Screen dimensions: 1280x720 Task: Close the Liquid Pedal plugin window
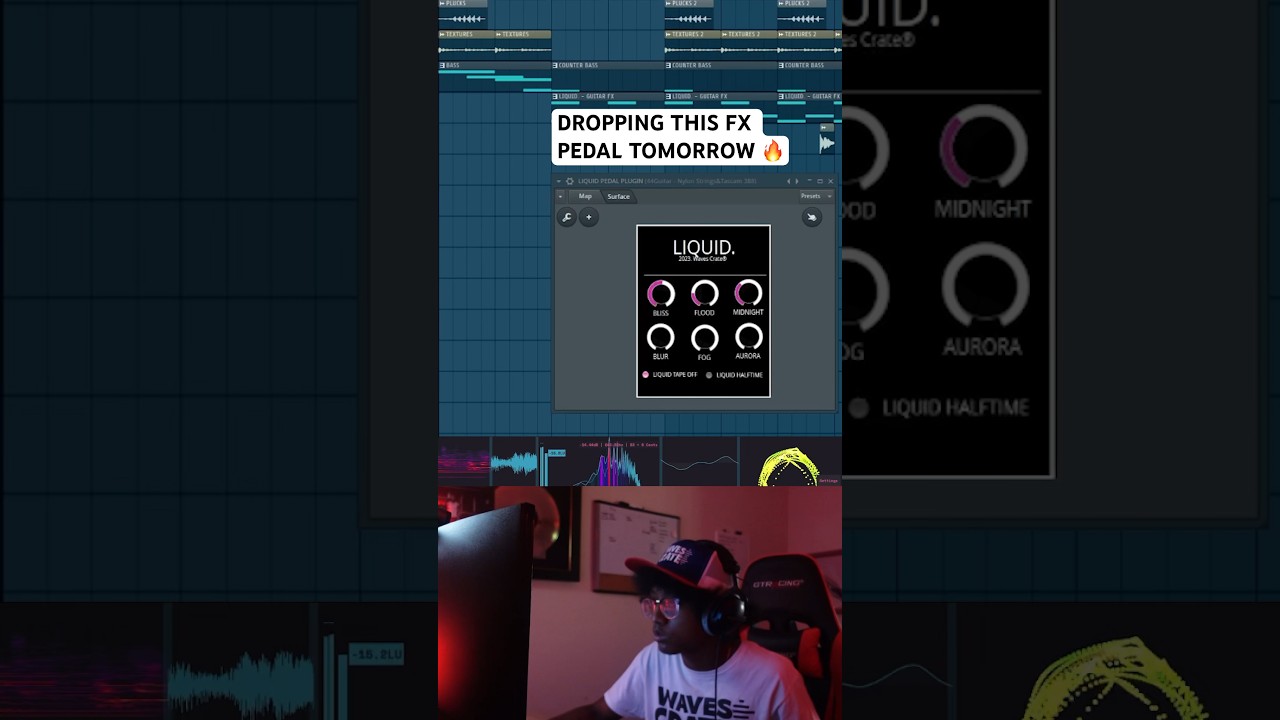pos(831,181)
